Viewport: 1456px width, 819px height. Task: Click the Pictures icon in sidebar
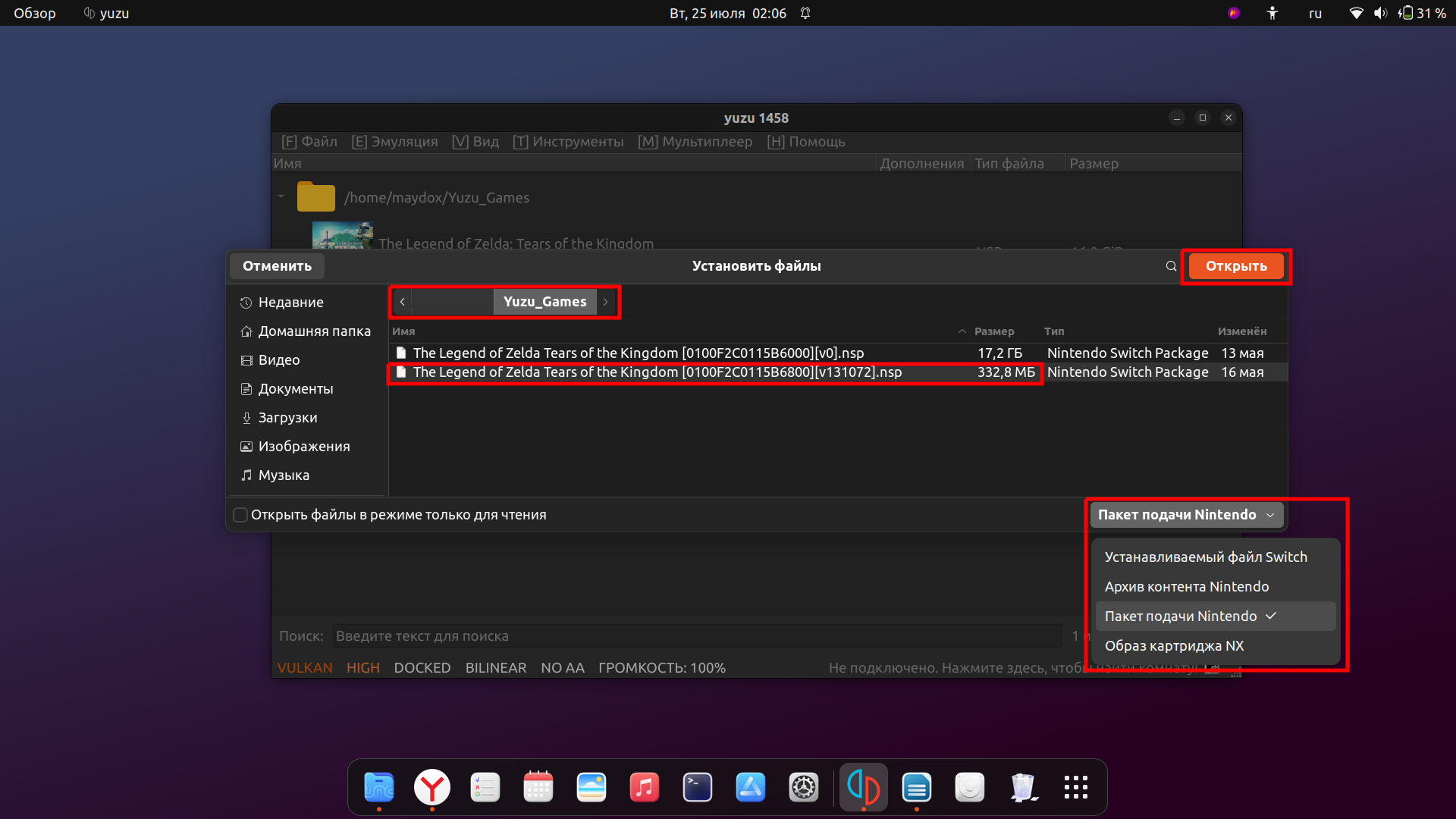tap(246, 447)
